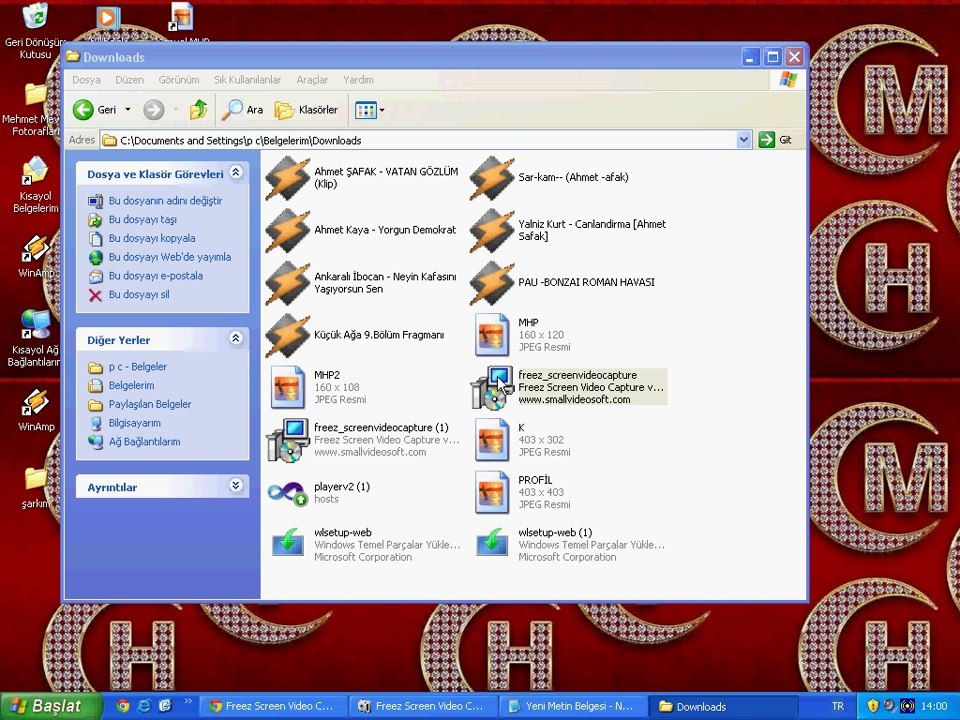960x720 pixels.
Task: Click the green Up folder icon
Action: click(198, 110)
